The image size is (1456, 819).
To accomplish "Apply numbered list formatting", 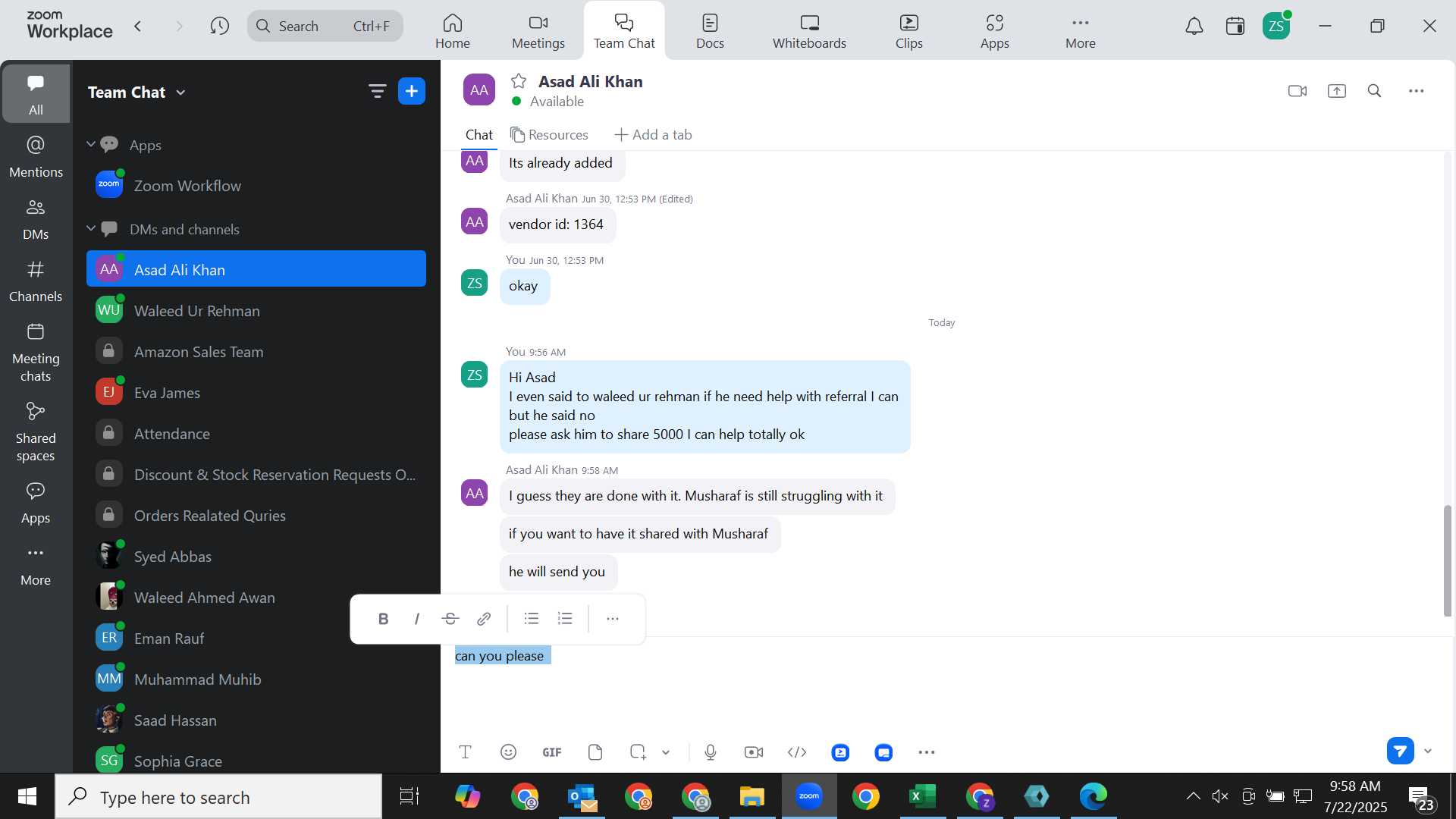I will pyautogui.click(x=565, y=619).
